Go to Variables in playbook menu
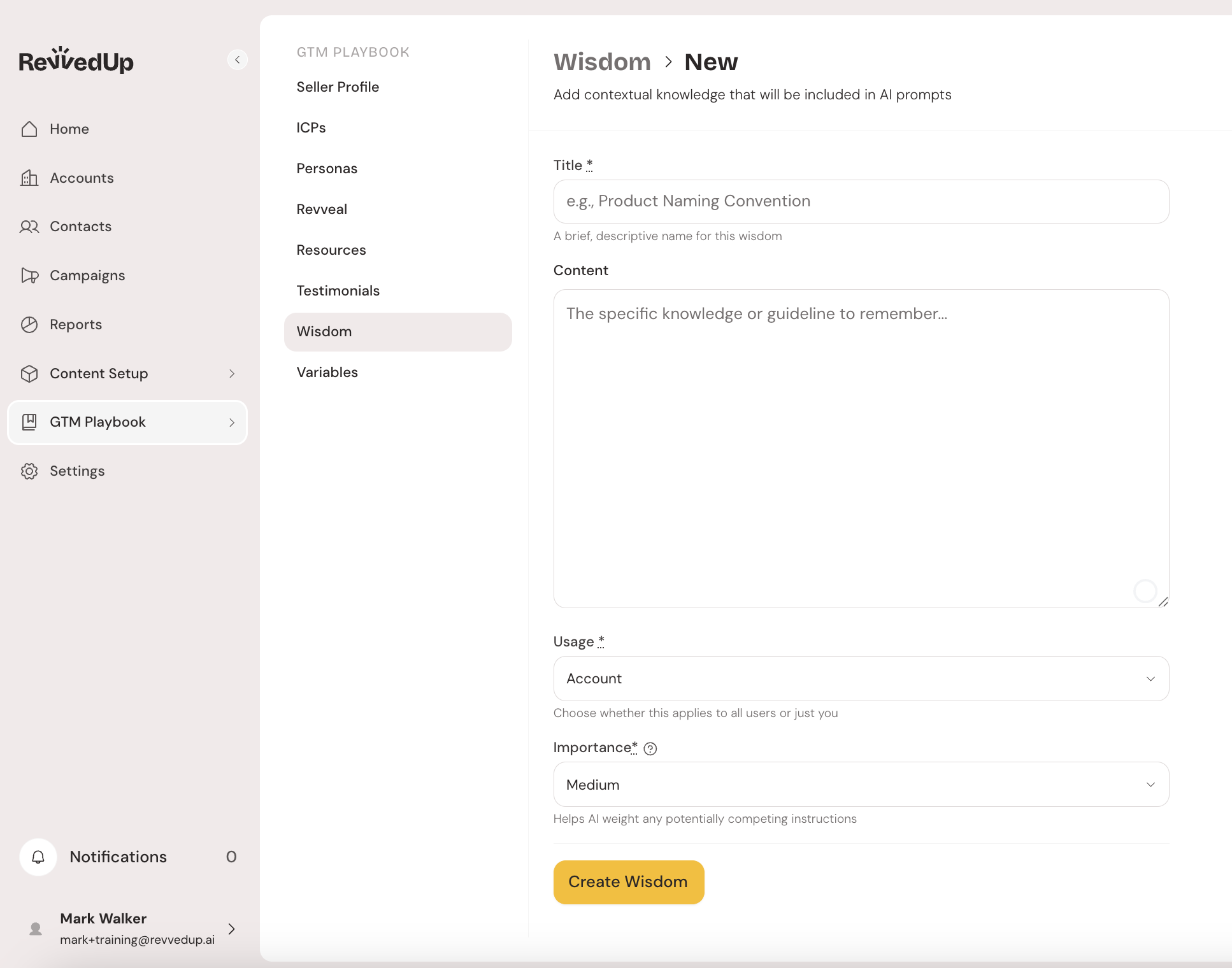This screenshot has height=968, width=1232. click(x=327, y=373)
